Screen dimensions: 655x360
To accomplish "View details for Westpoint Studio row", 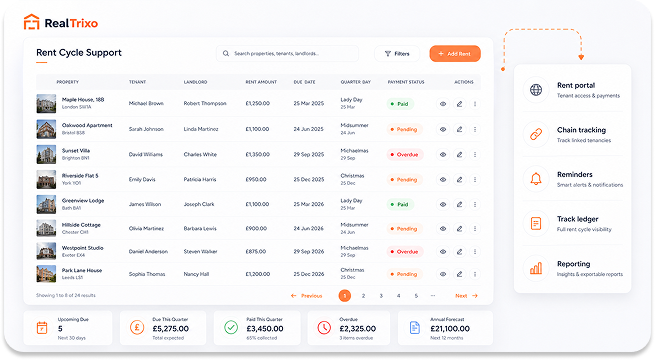I will point(443,252).
